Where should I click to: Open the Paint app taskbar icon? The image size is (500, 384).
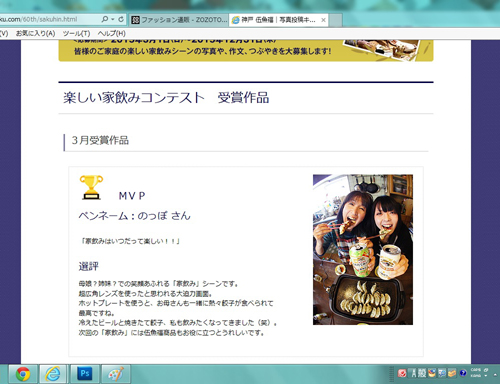(x=115, y=374)
